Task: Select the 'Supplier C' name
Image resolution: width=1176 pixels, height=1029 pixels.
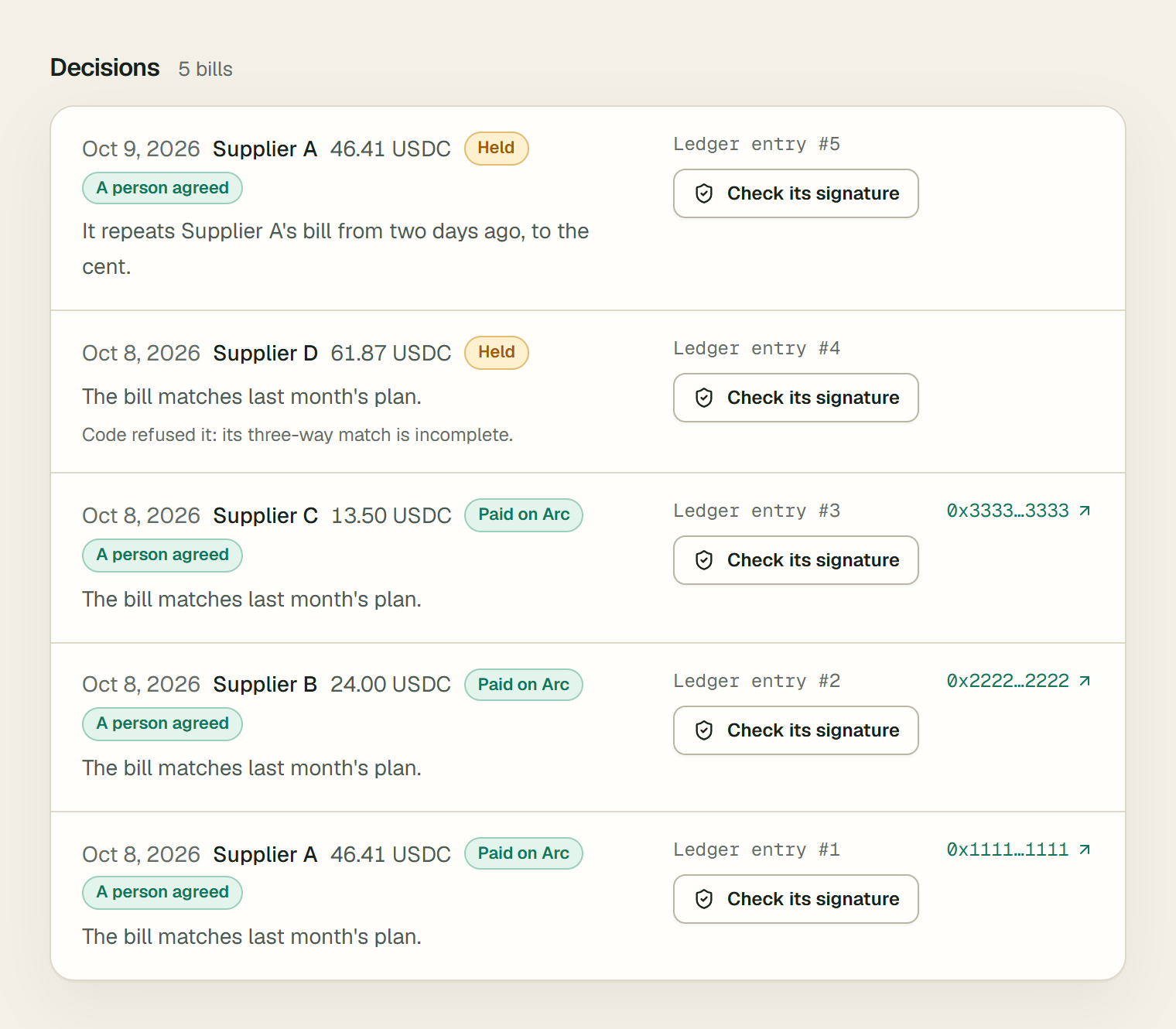Action: pyautogui.click(x=265, y=516)
